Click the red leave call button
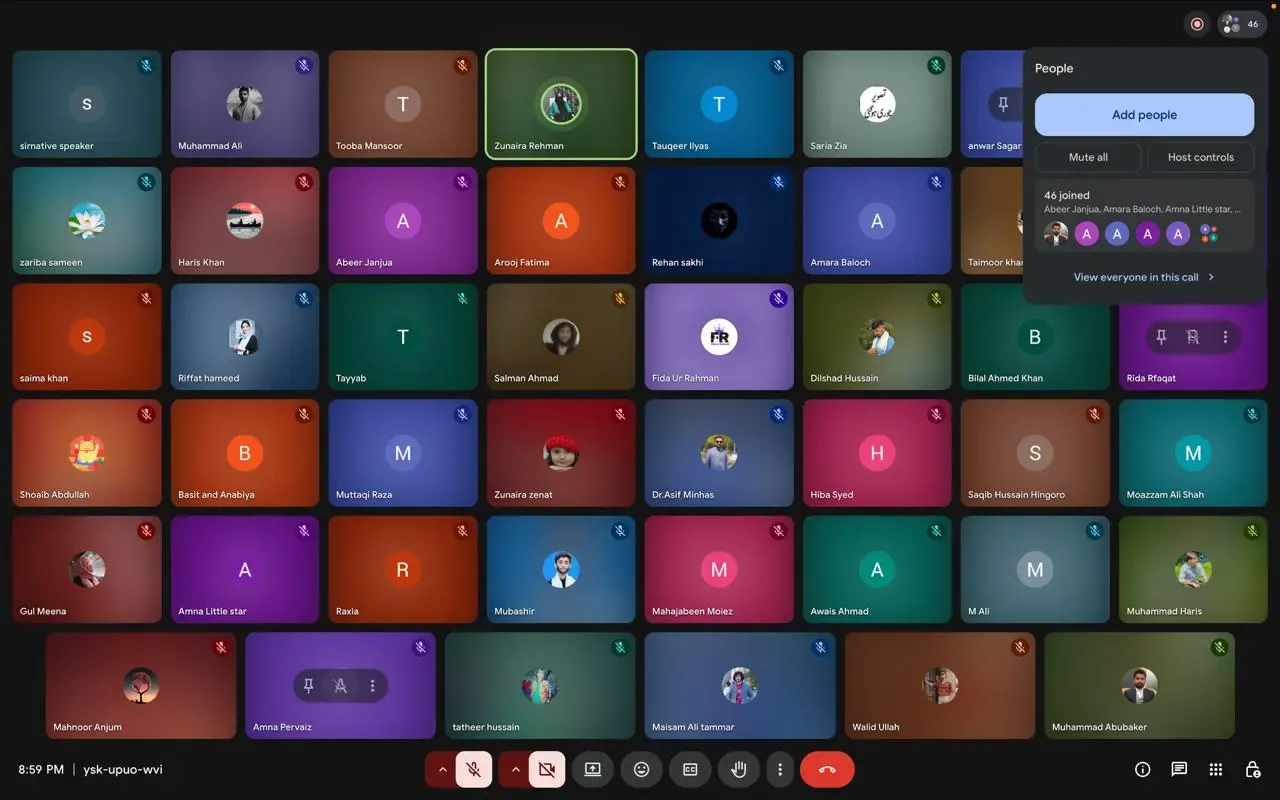This screenshot has height=800, width=1280. coord(827,769)
